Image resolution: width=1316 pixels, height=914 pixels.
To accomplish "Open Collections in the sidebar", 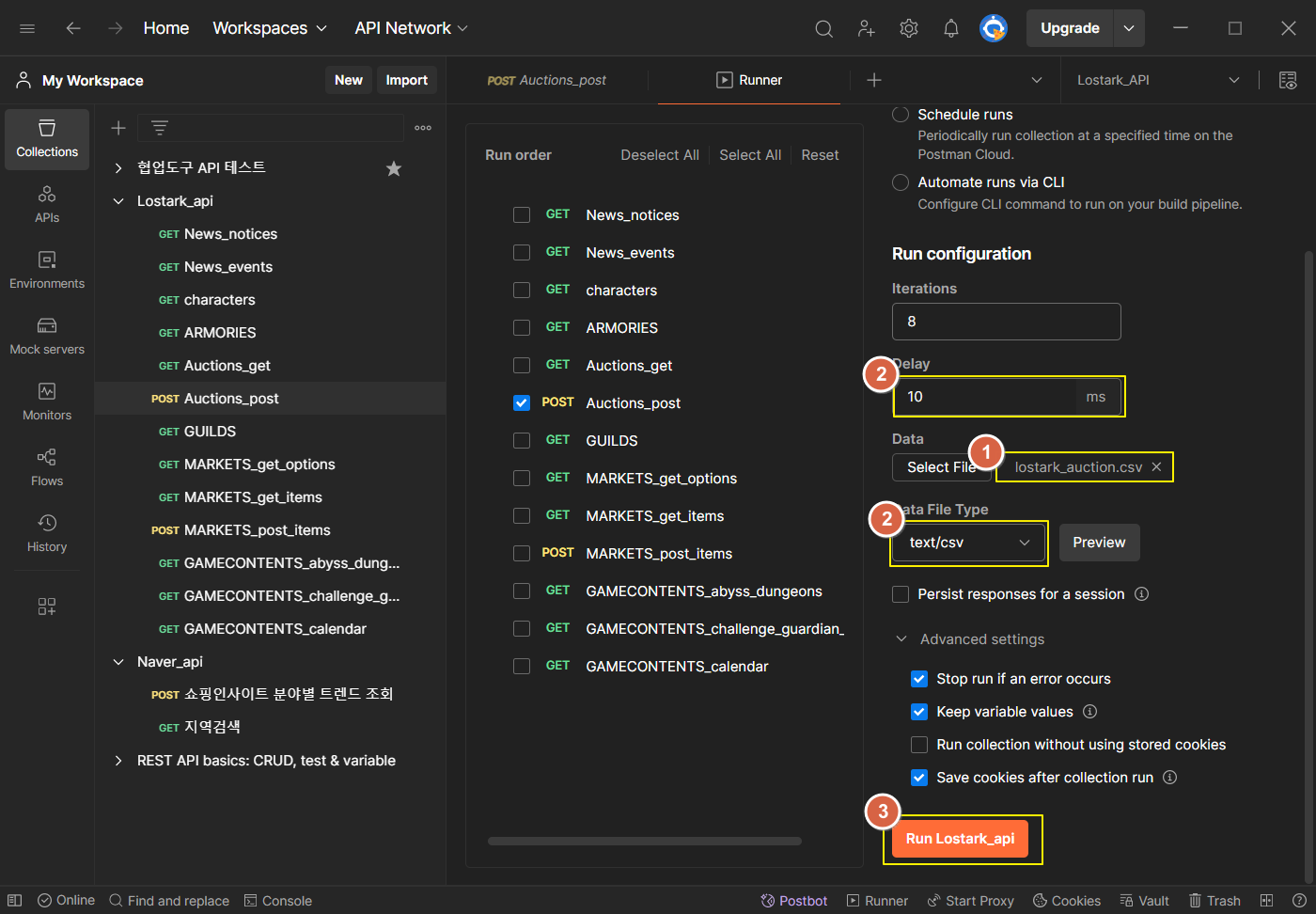I will pyautogui.click(x=47, y=139).
